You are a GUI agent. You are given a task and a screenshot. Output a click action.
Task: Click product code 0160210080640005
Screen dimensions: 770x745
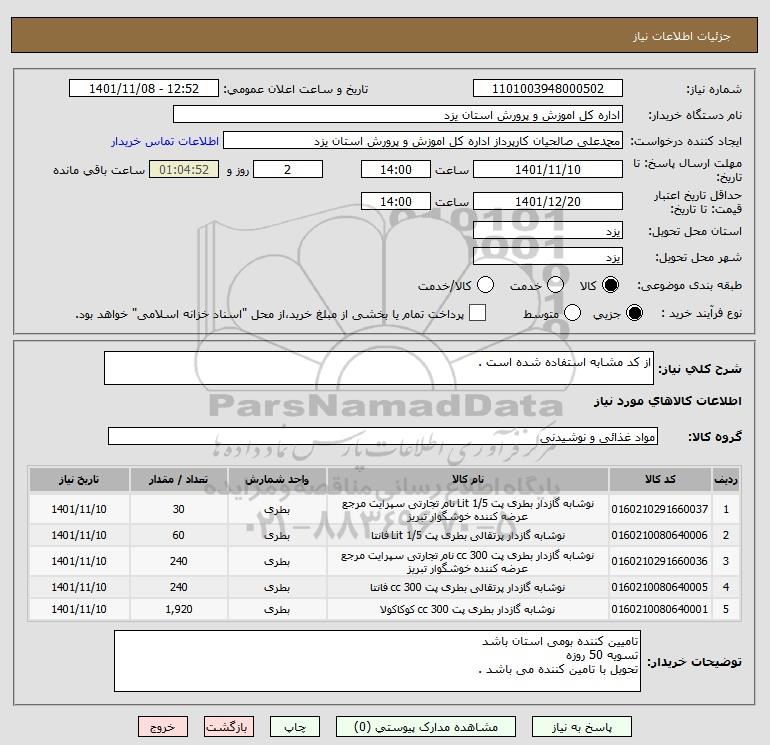[x=660, y=587]
